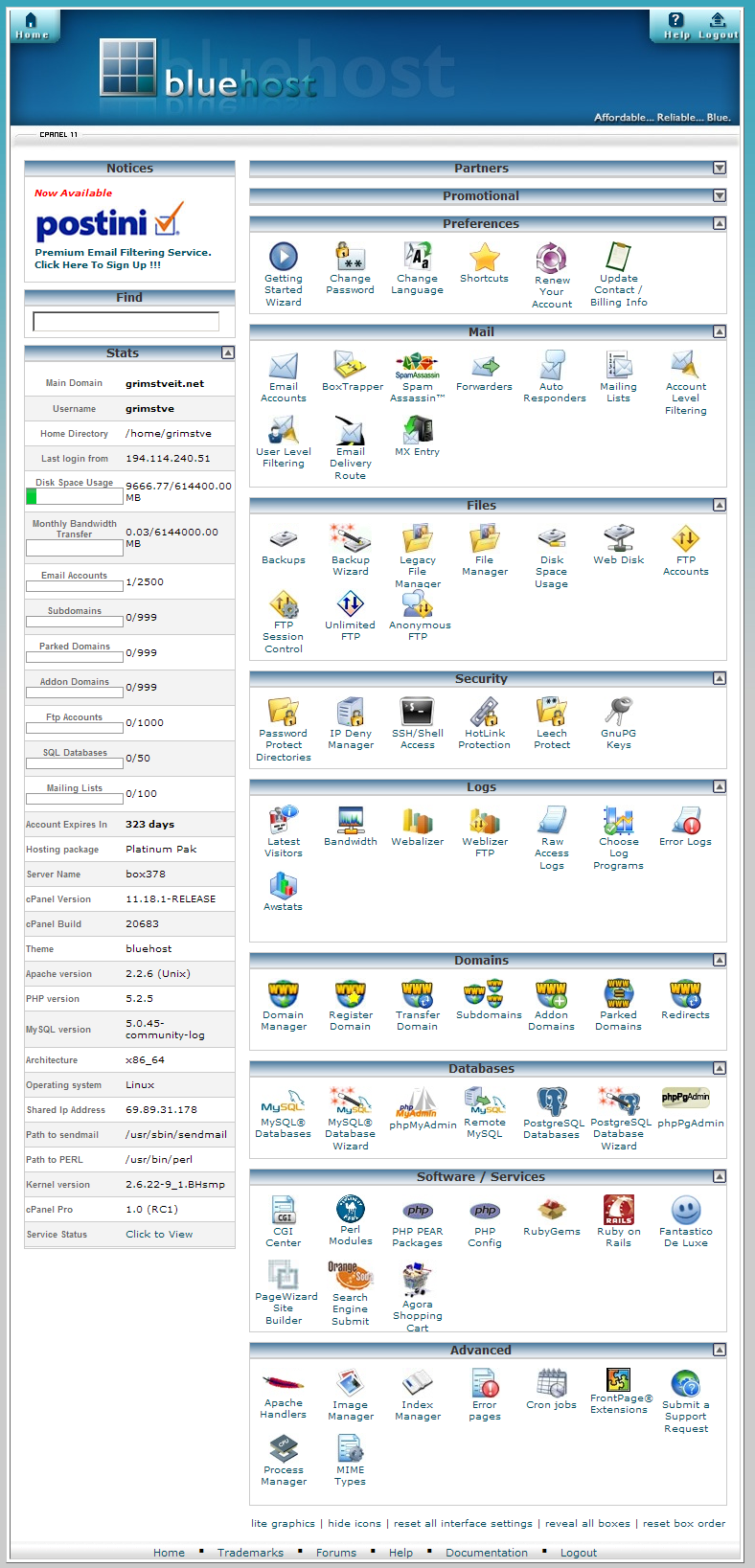Open Trademarks in footer menu
The height and width of the screenshot is (1568, 755).
(250, 1553)
